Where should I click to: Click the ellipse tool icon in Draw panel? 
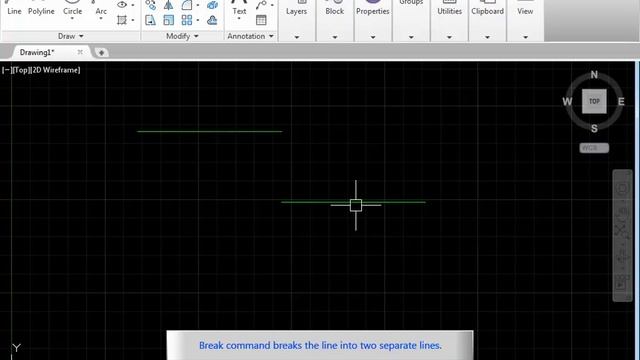coord(122,5)
